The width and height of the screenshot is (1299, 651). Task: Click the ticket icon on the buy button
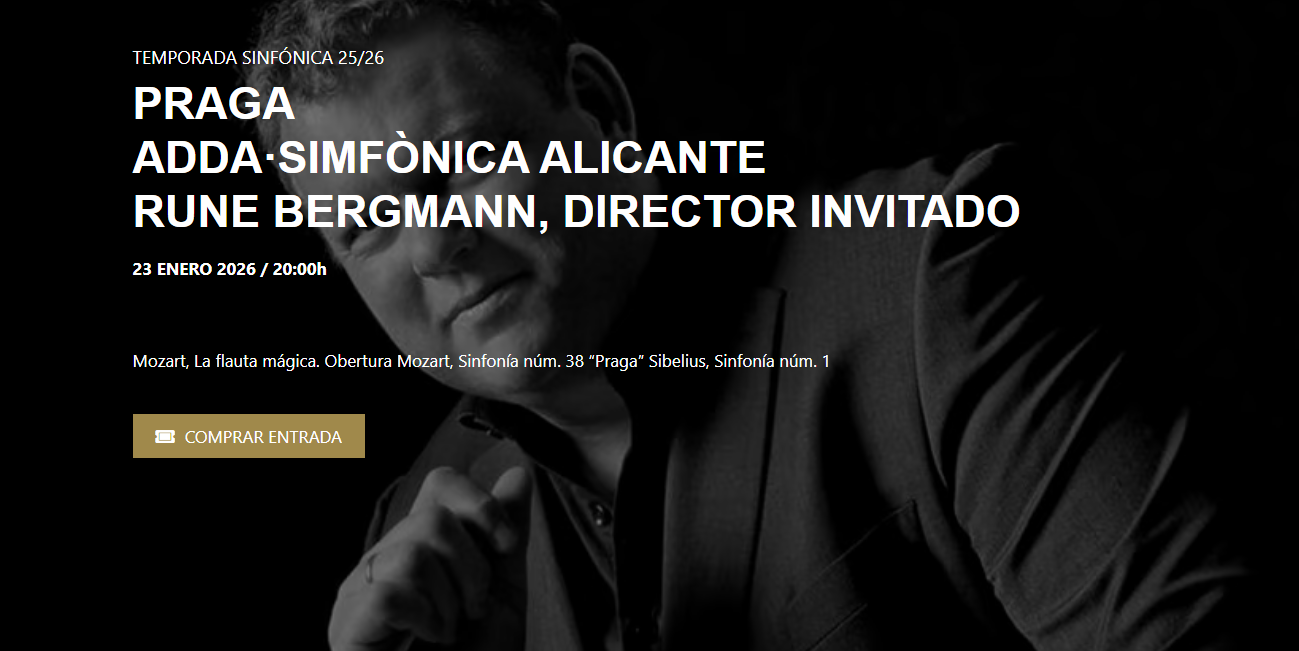pos(165,437)
